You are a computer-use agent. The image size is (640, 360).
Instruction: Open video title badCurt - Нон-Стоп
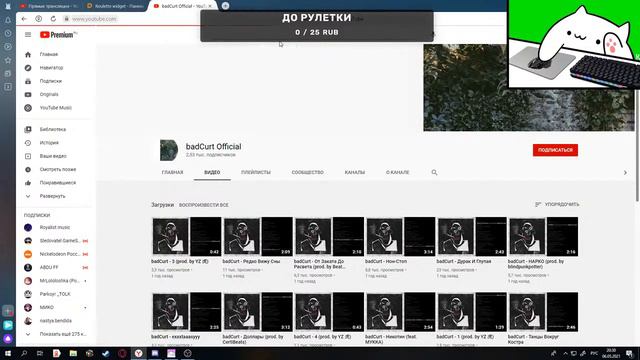pos(386,261)
